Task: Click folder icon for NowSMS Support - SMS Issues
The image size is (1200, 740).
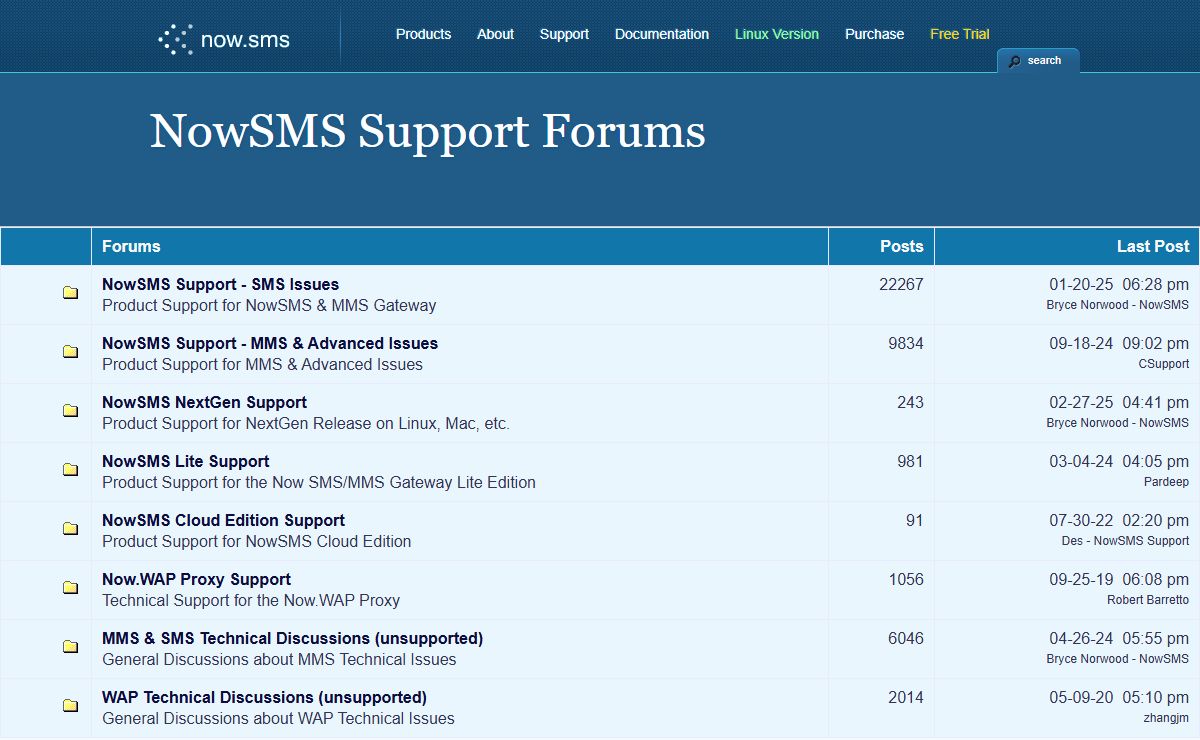Action: tap(71, 293)
